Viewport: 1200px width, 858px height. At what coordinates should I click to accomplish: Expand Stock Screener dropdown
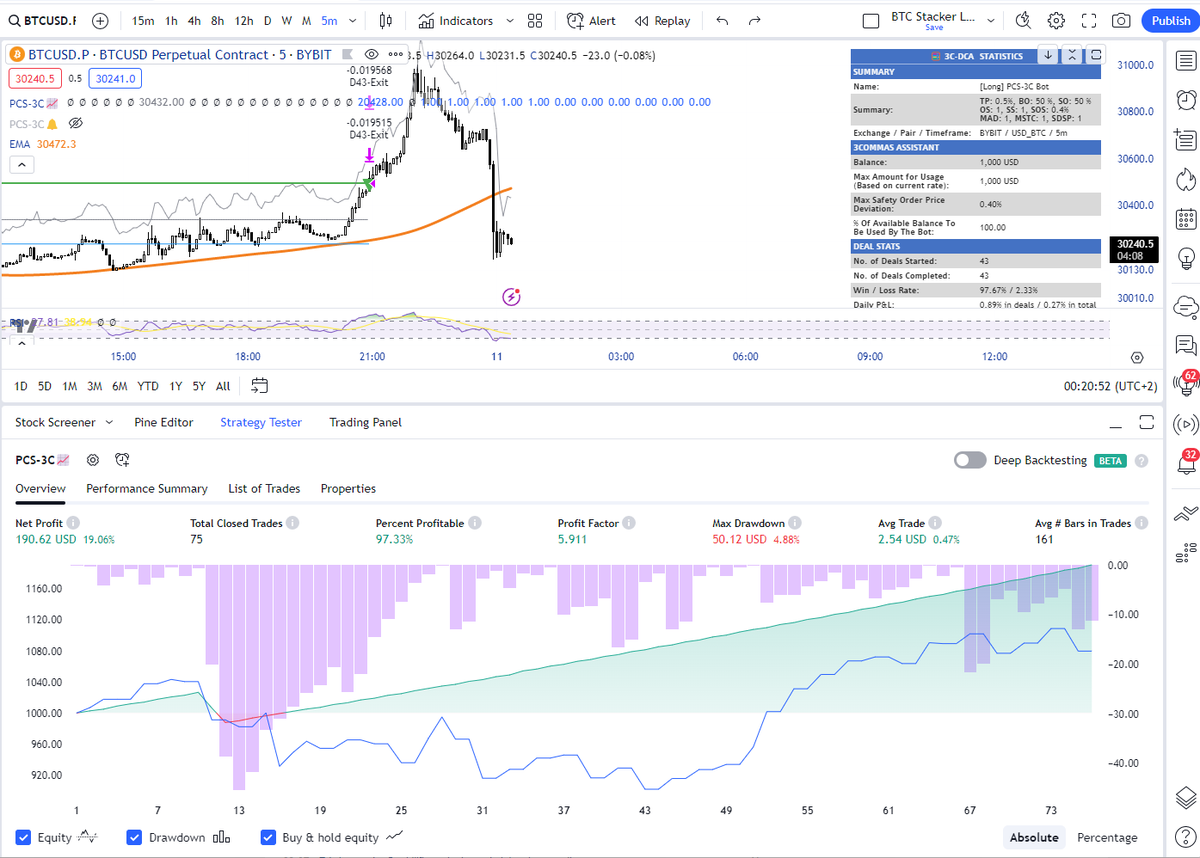109,422
